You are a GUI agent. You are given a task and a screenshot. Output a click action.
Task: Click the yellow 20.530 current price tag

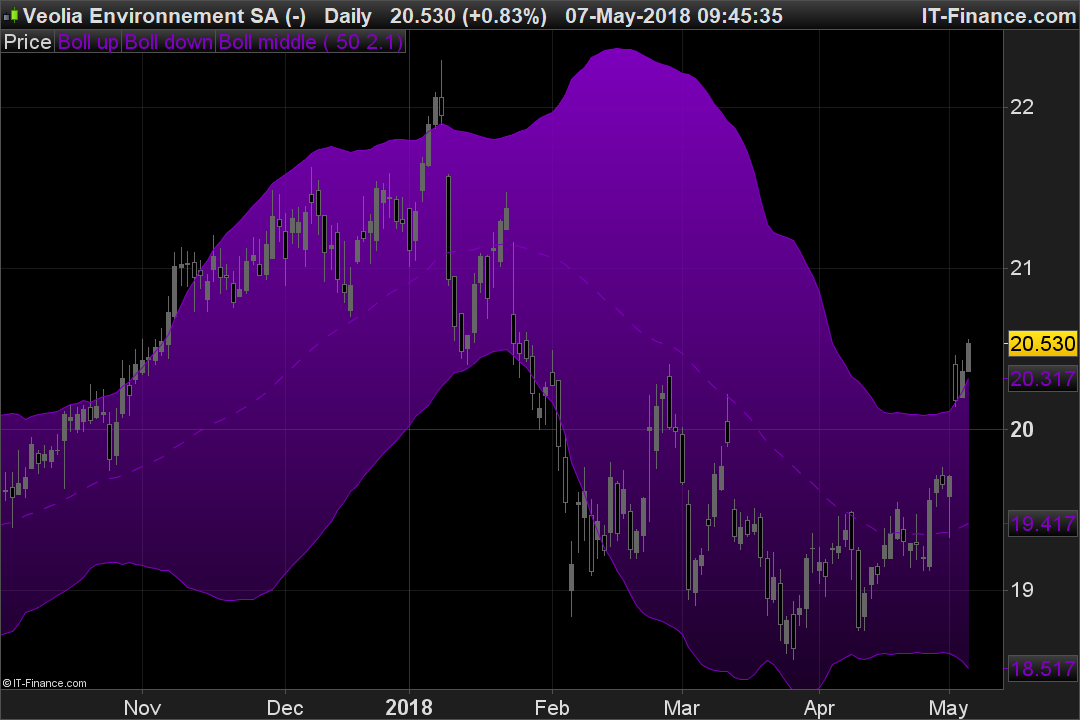point(1043,343)
